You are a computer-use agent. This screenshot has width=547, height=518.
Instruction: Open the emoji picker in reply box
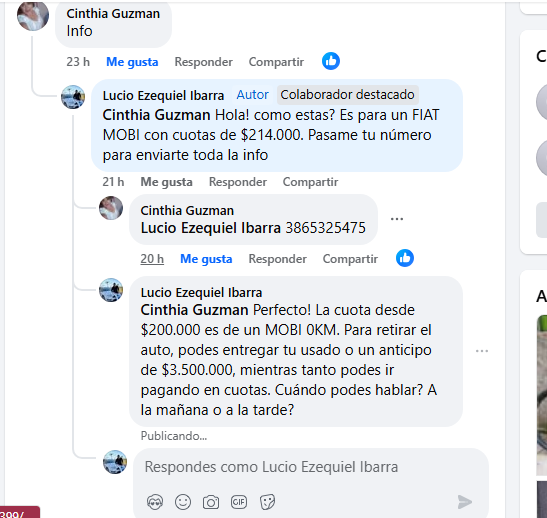pos(183,502)
